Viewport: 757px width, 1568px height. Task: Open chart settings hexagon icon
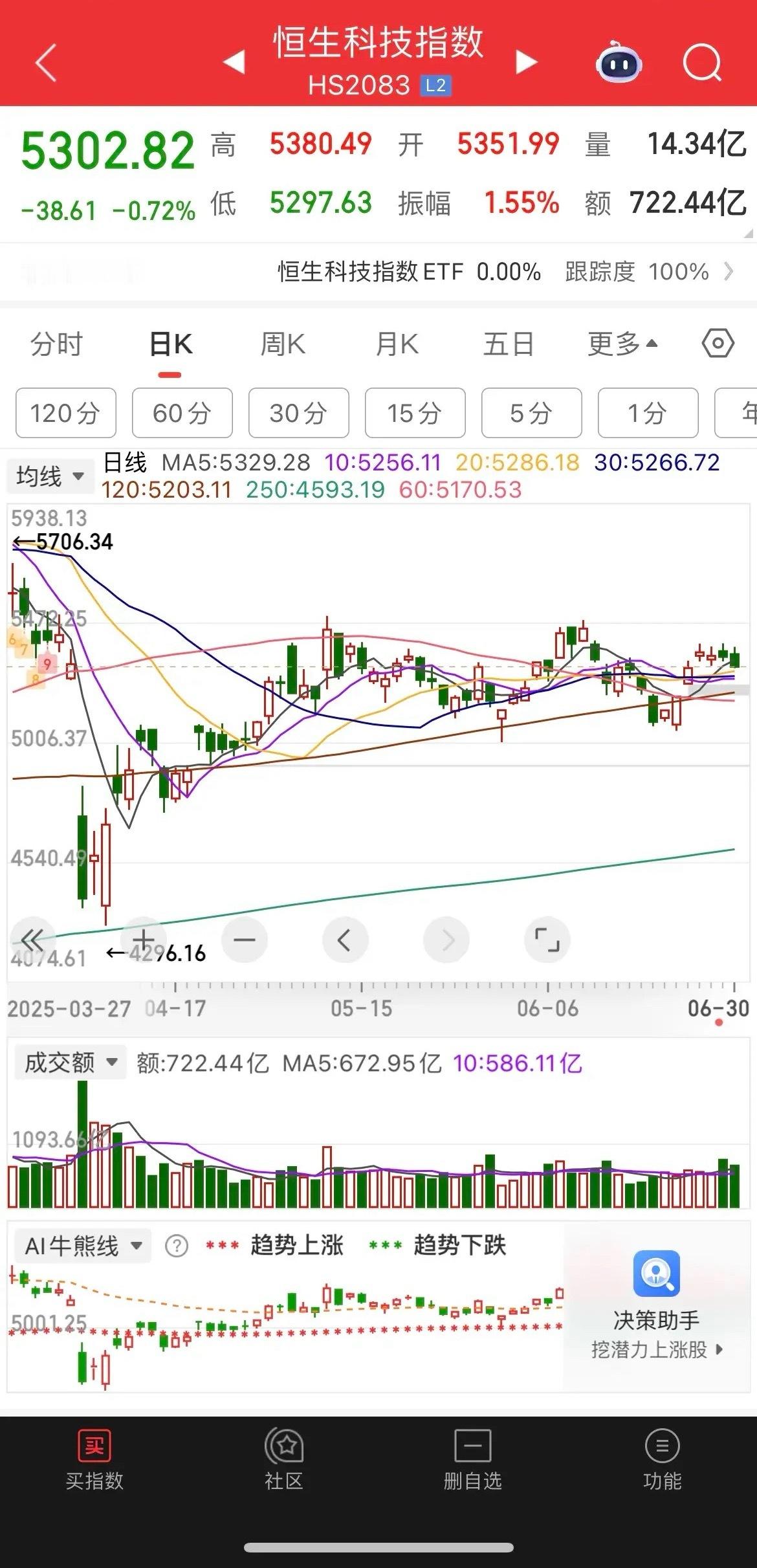(718, 343)
